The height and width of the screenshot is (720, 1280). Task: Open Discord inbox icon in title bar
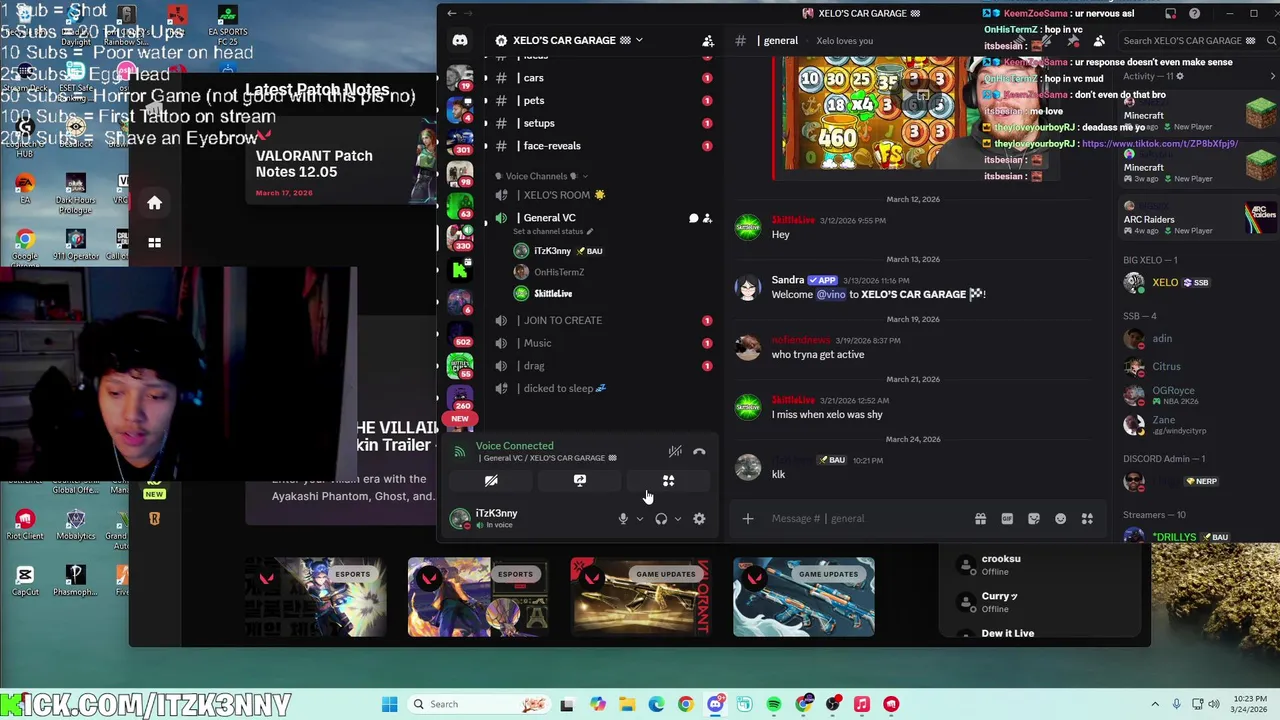1170,14
